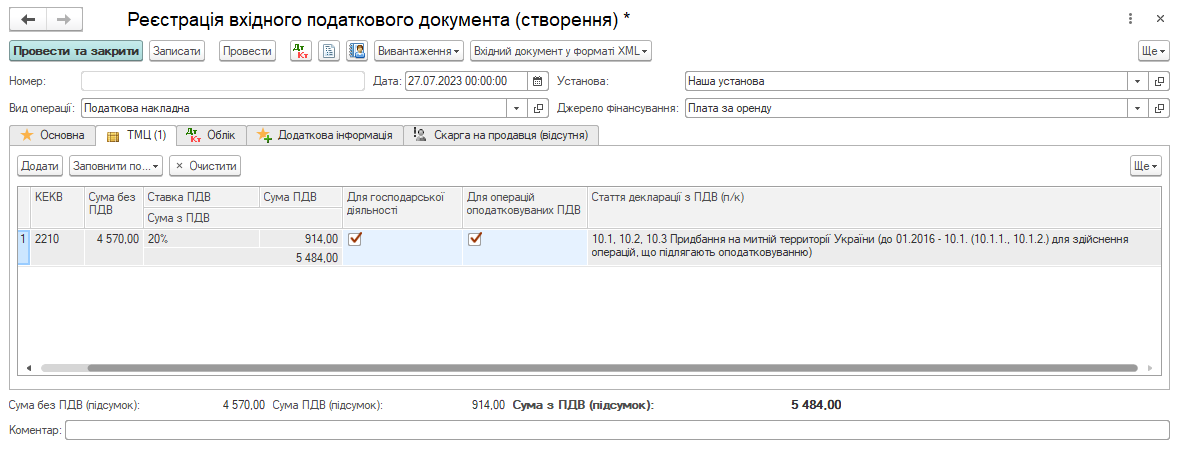Expand the Вид операції dropdown list
The width and height of the screenshot is (1187, 450).
(x=517, y=108)
